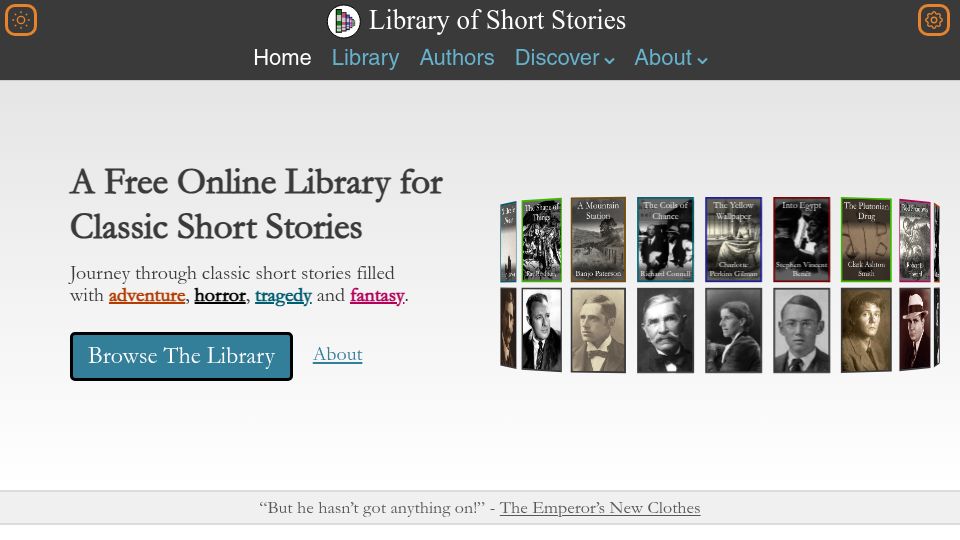
Task: Open The Coils of Chance cover
Action: click(x=666, y=239)
